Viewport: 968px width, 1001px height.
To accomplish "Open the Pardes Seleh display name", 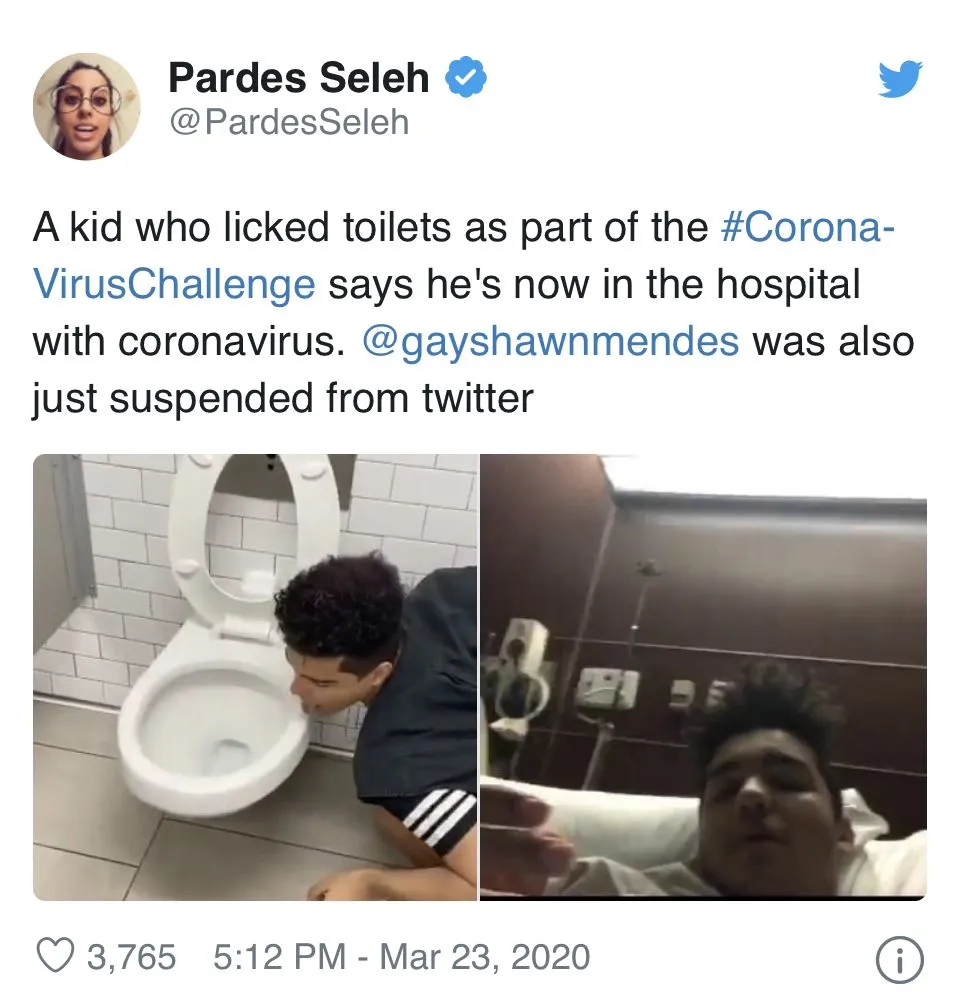I will point(299,78).
